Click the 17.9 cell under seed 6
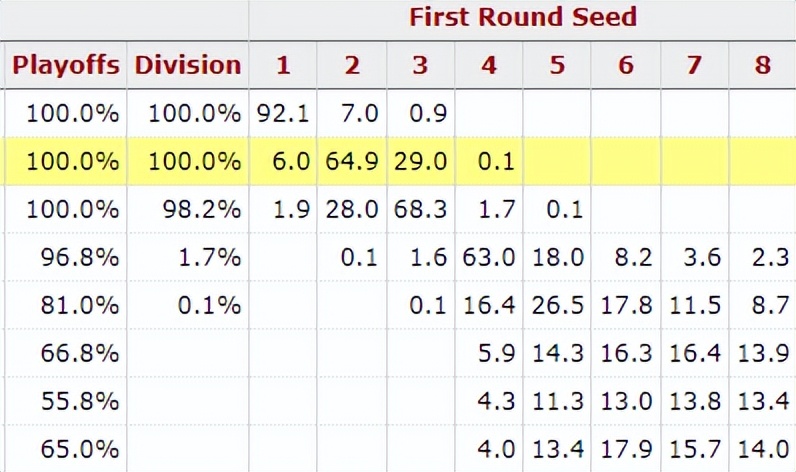Screen dimensions: 796x472 click(626, 450)
